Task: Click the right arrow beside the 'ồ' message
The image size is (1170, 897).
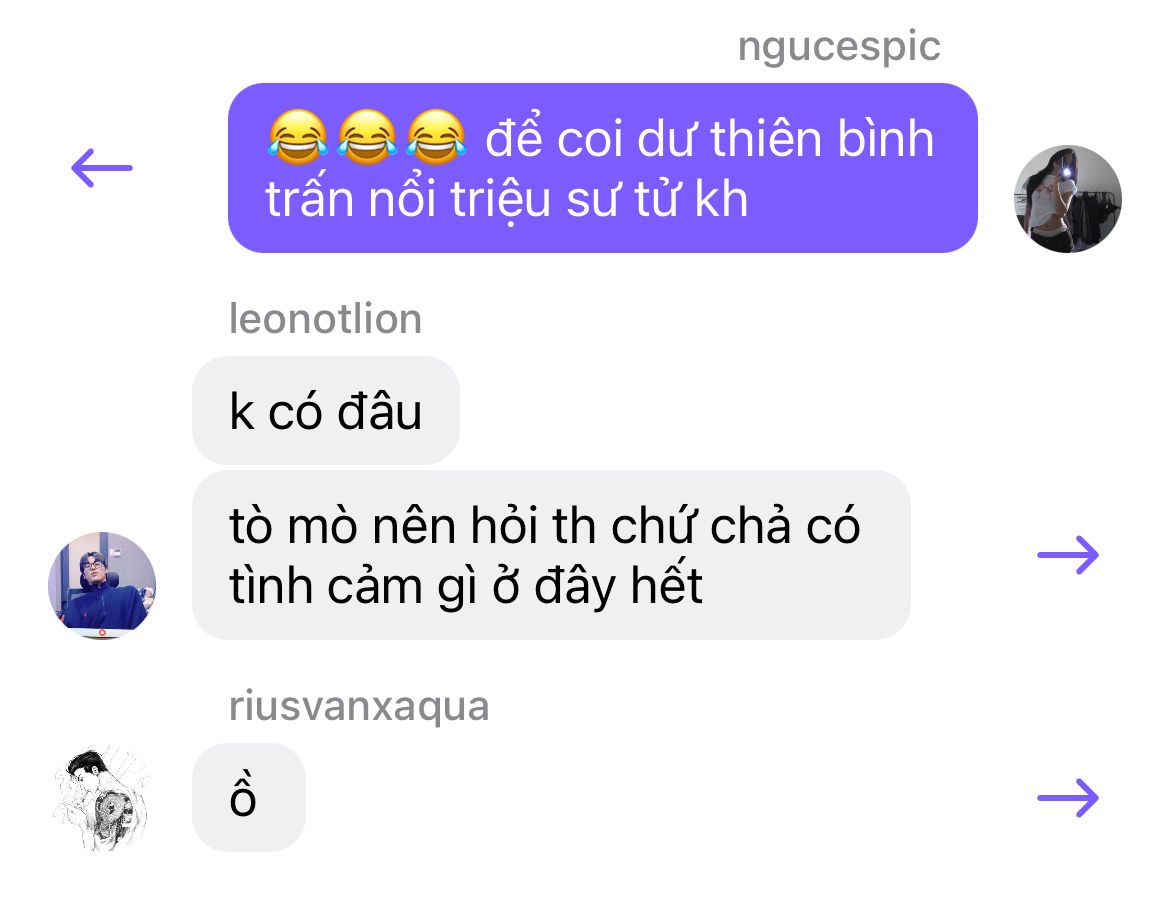Action: coord(1068,798)
